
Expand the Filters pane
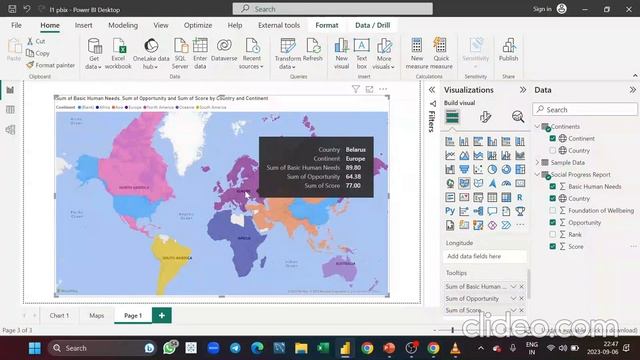coord(432,90)
